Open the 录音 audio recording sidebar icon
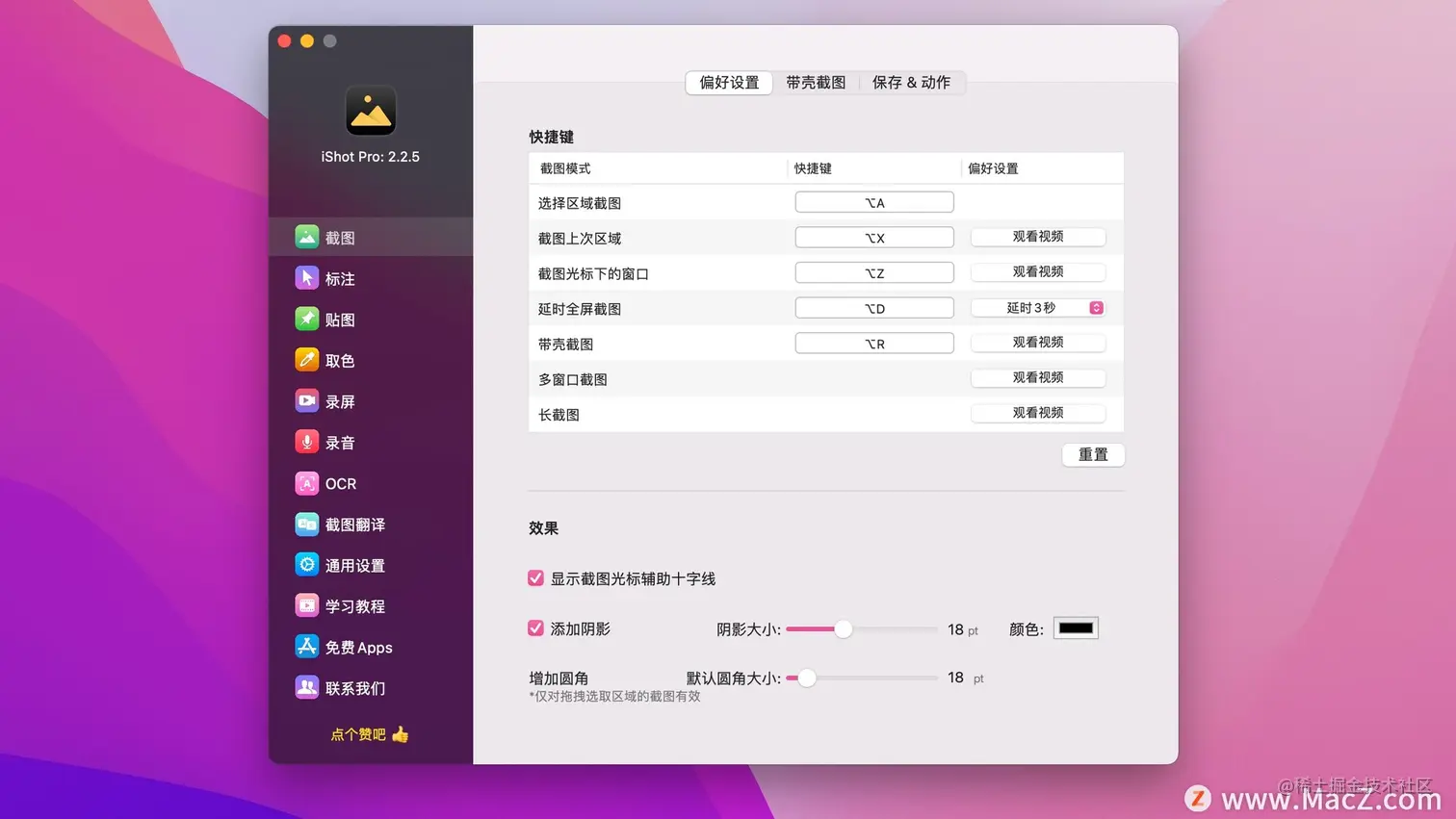This screenshot has width=1456, height=819. (306, 442)
